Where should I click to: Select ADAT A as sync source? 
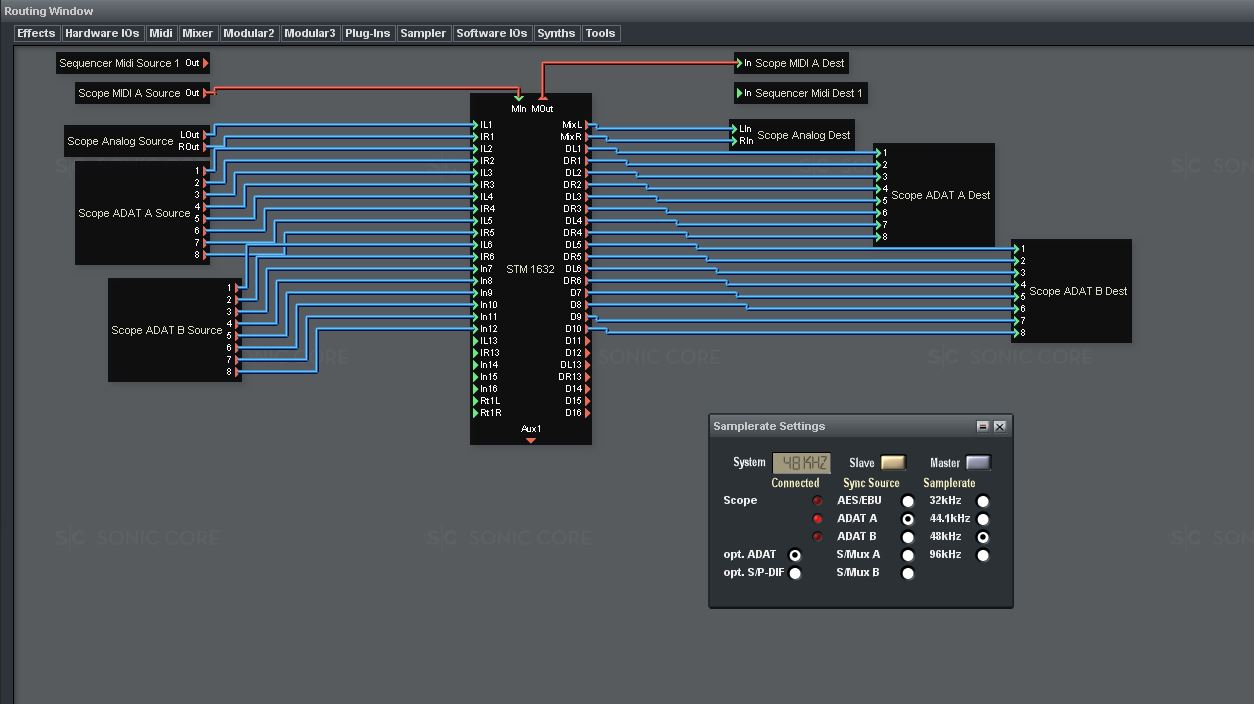(908, 519)
